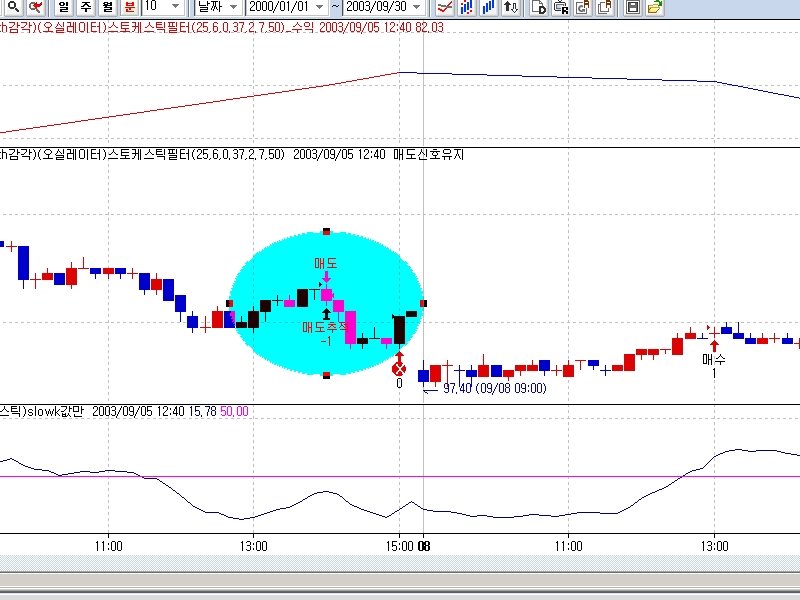The height and width of the screenshot is (600, 800).
Task: Select the candlestick chart icon
Action: click(x=466, y=6)
